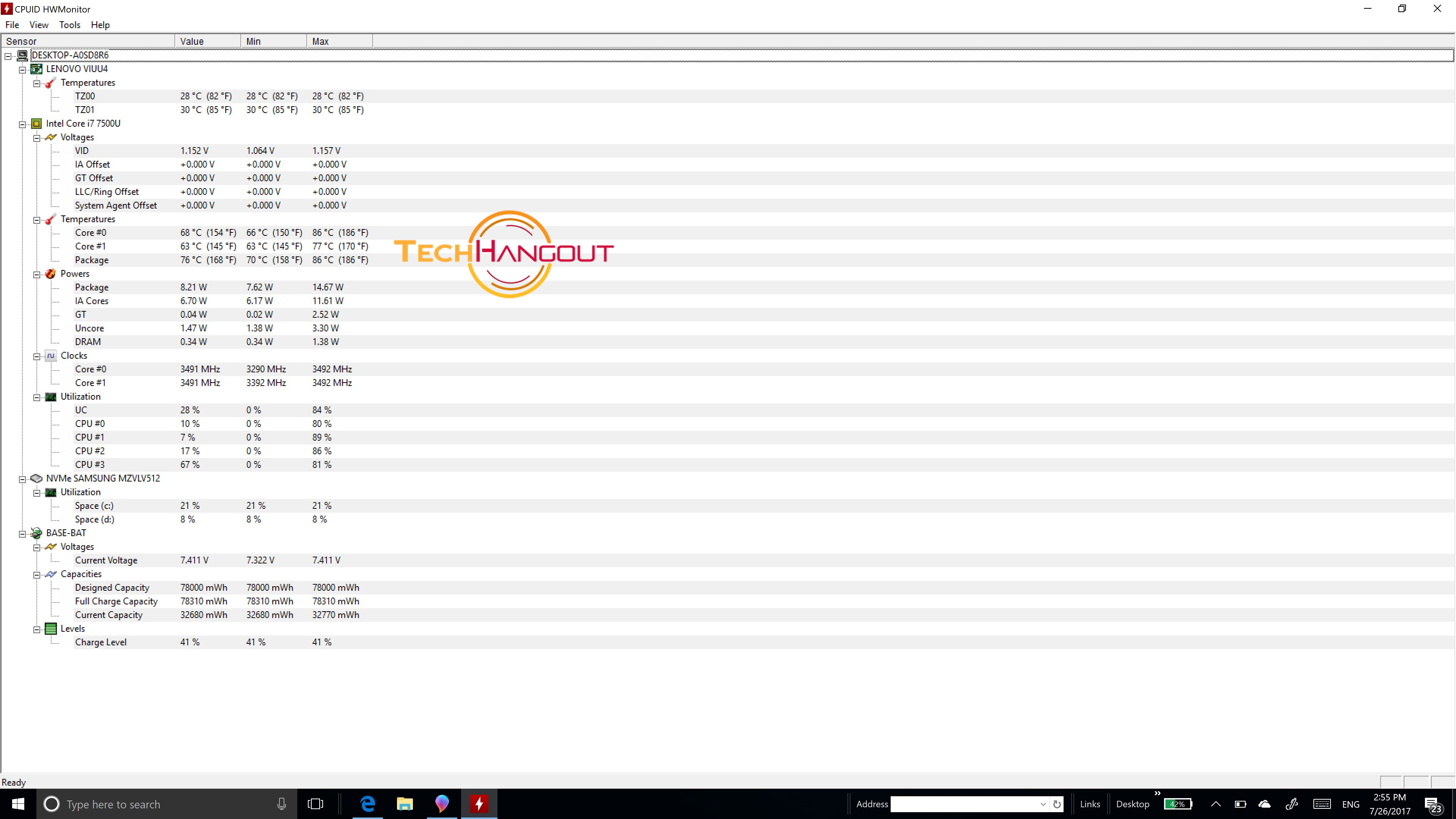This screenshot has width=1456, height=819.
Task: Click the Windows Ink Workspace pen icon
Action: pyautogui.click(x=1292, y=804)
